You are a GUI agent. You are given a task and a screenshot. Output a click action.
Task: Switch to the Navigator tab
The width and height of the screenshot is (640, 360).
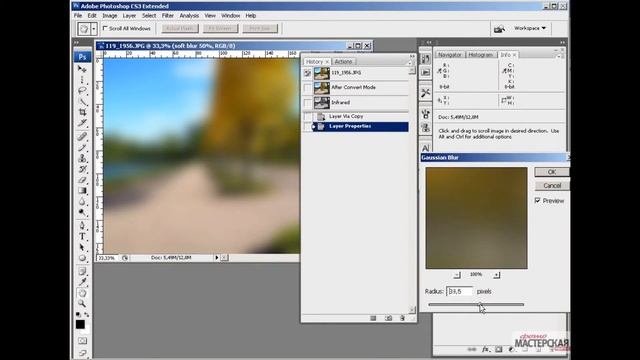tap(449, 55)
